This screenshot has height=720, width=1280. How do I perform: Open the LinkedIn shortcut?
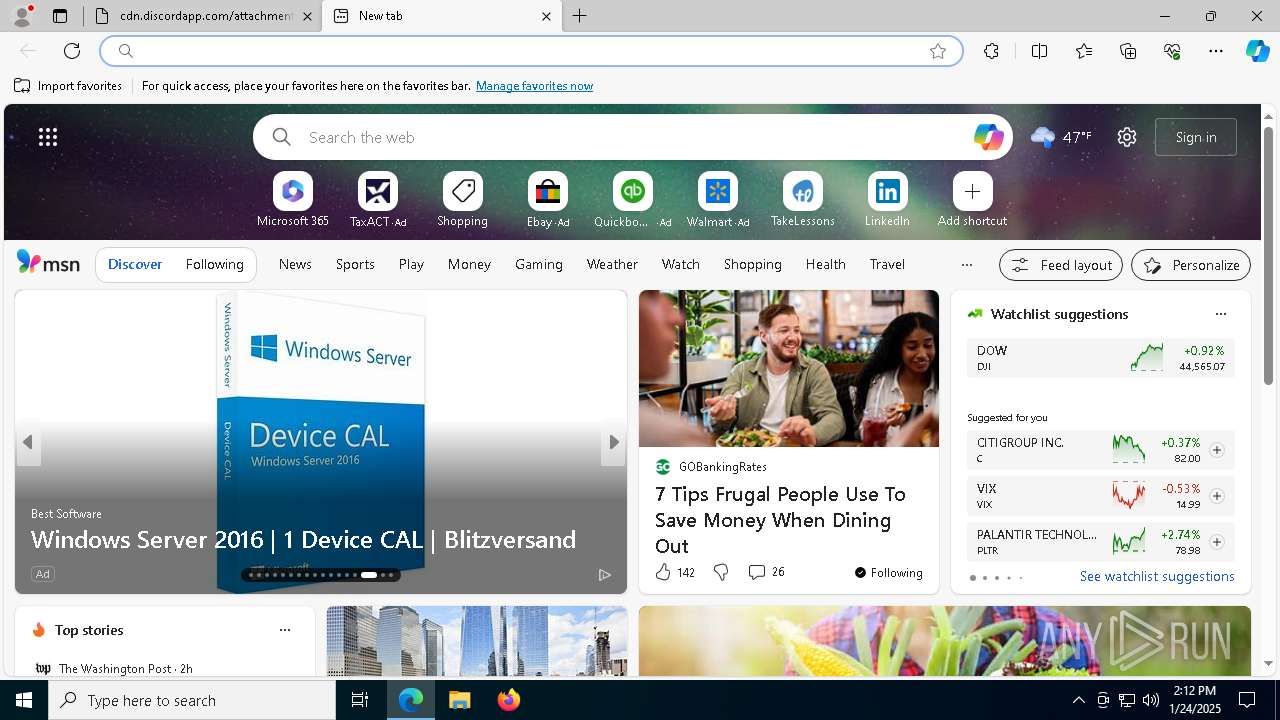887,200
